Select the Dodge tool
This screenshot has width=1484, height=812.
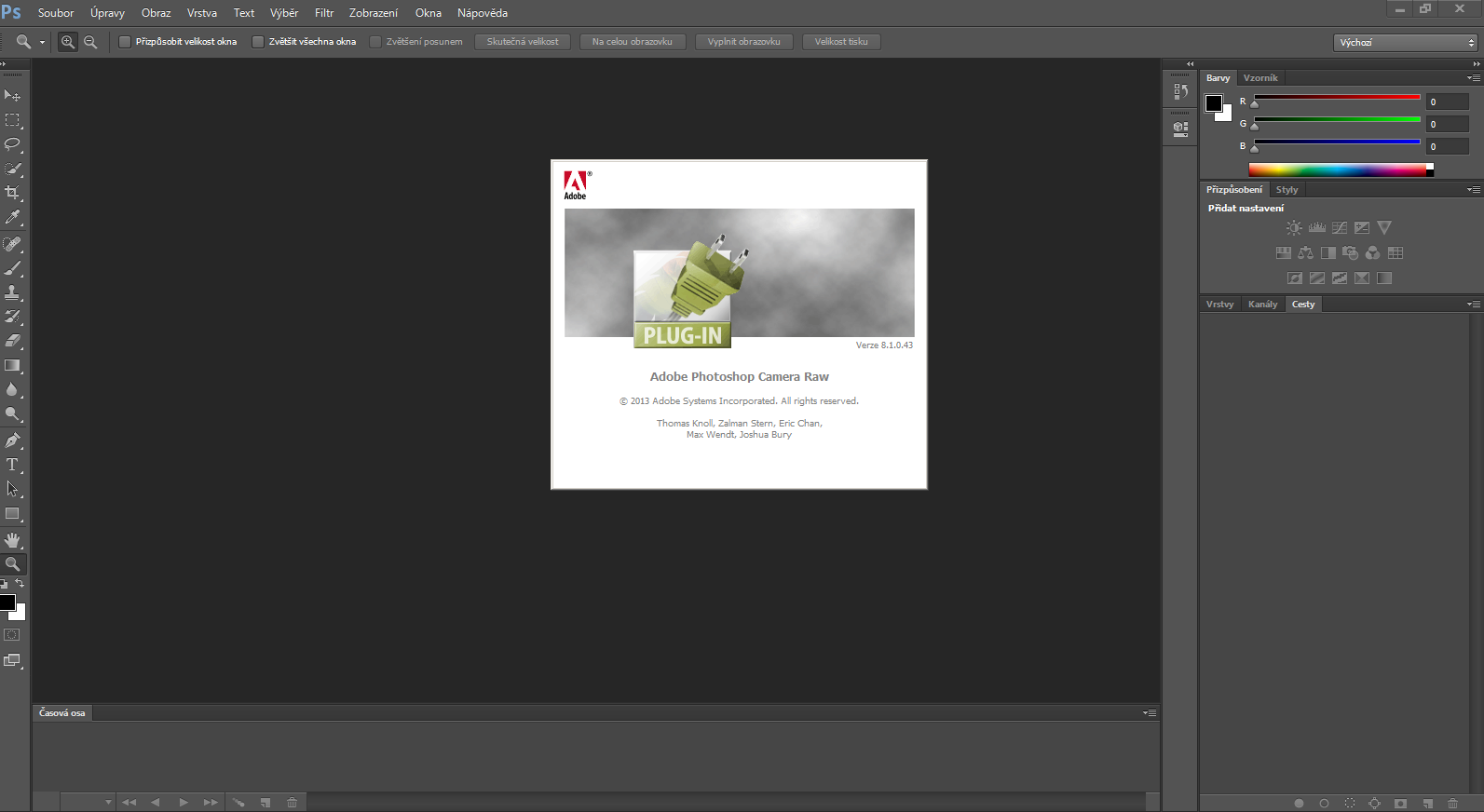click(12, 414)
